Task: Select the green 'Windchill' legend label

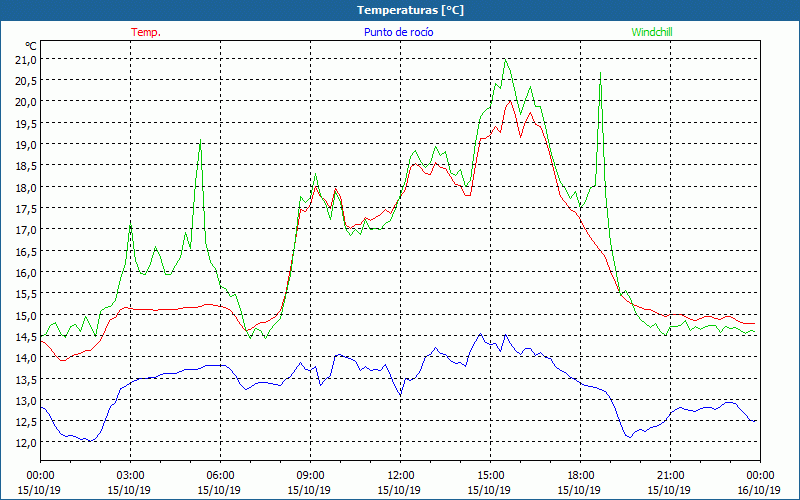Action: coord(652,32)
